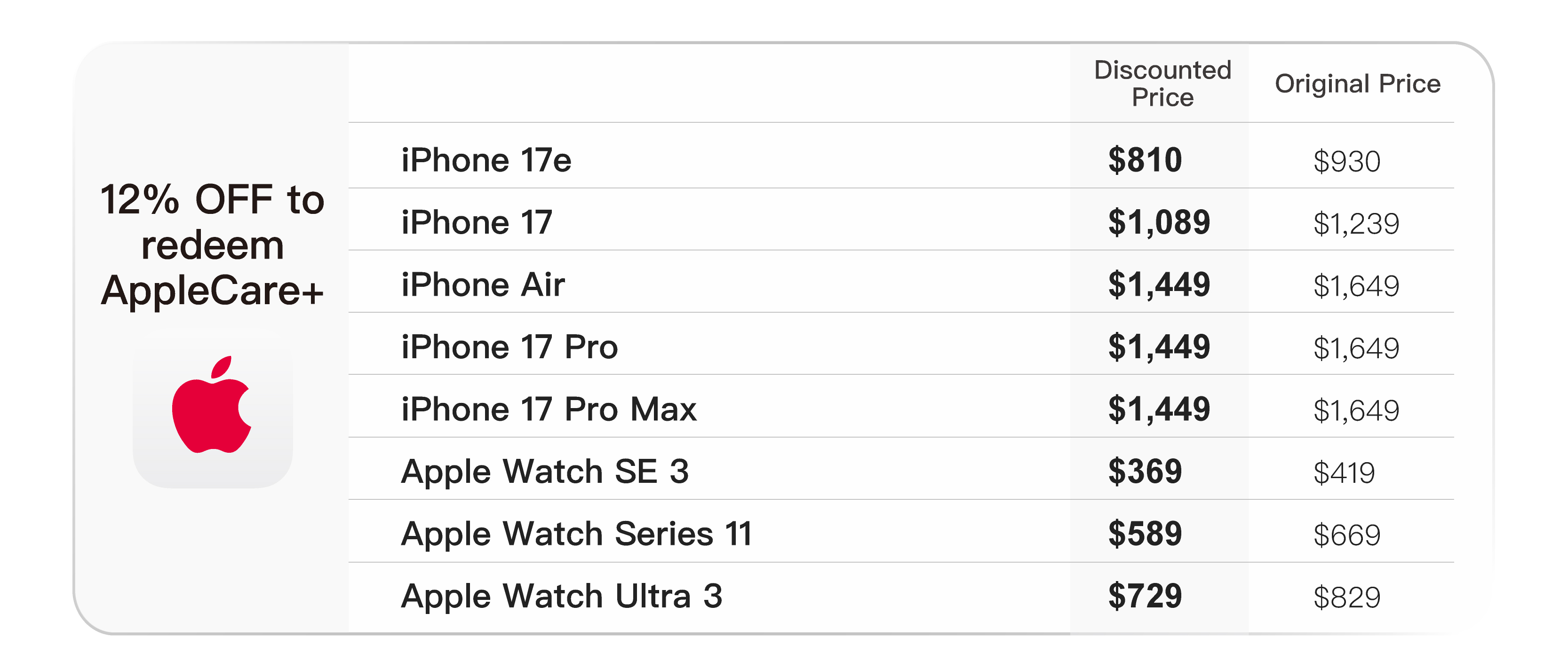1568x669 pixels.
Task: Select the Apple Watch Series 11 label
Action: [576, 534]
